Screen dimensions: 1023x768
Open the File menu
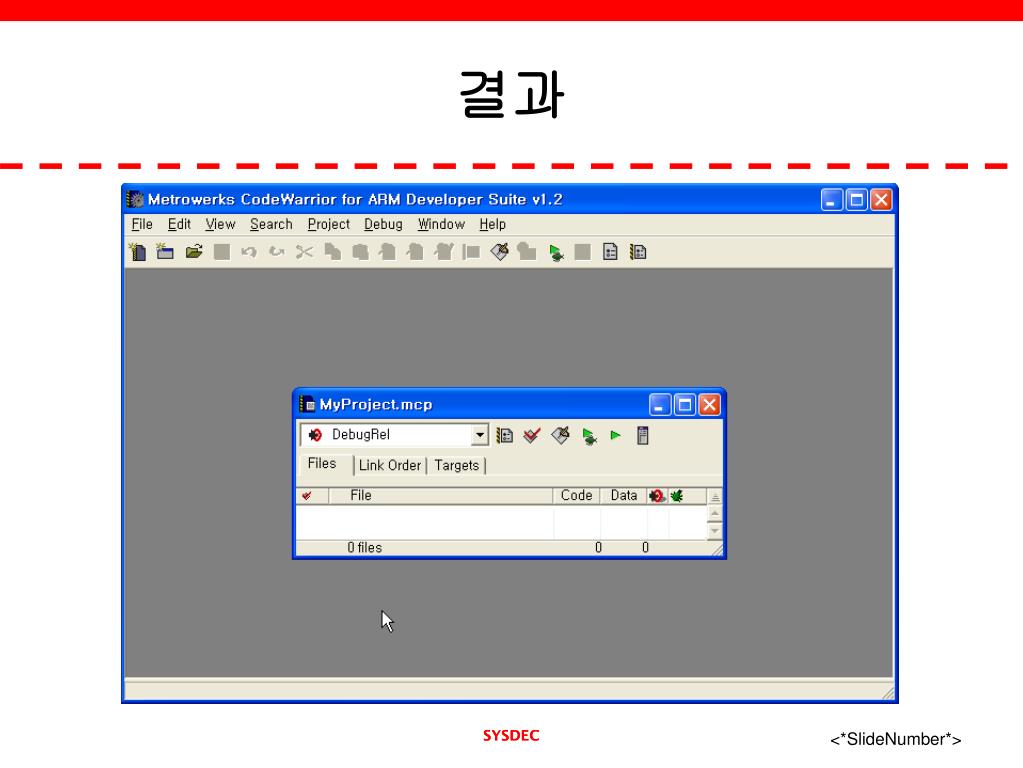[x=142, y=224]
